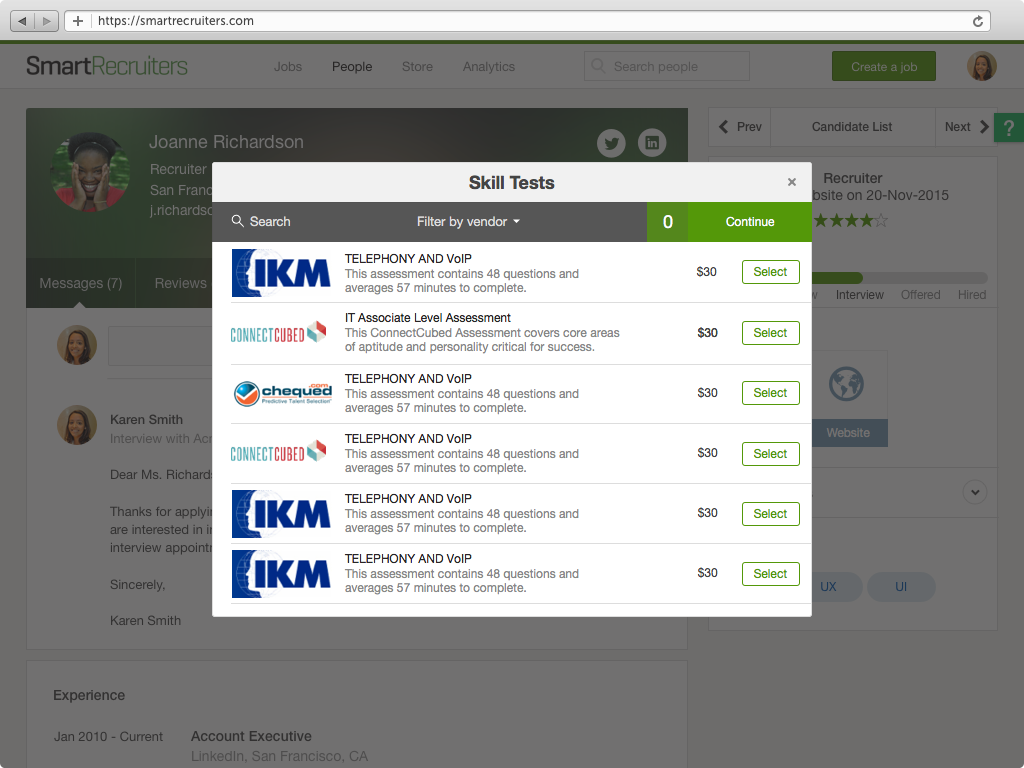
Task: Click the UI skill tag
Action: tap(901, 586)
